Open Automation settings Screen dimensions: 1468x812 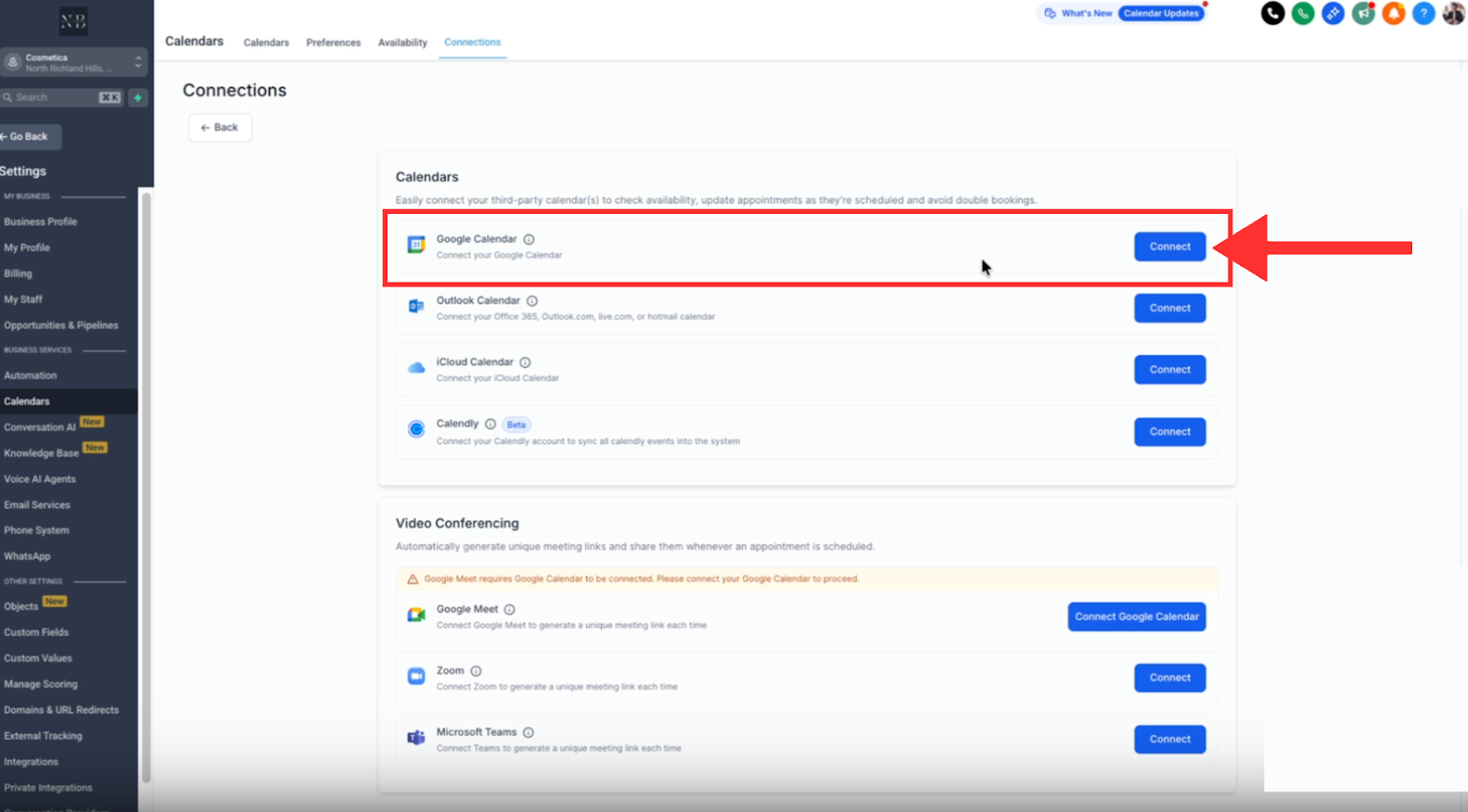coord(30,375)
